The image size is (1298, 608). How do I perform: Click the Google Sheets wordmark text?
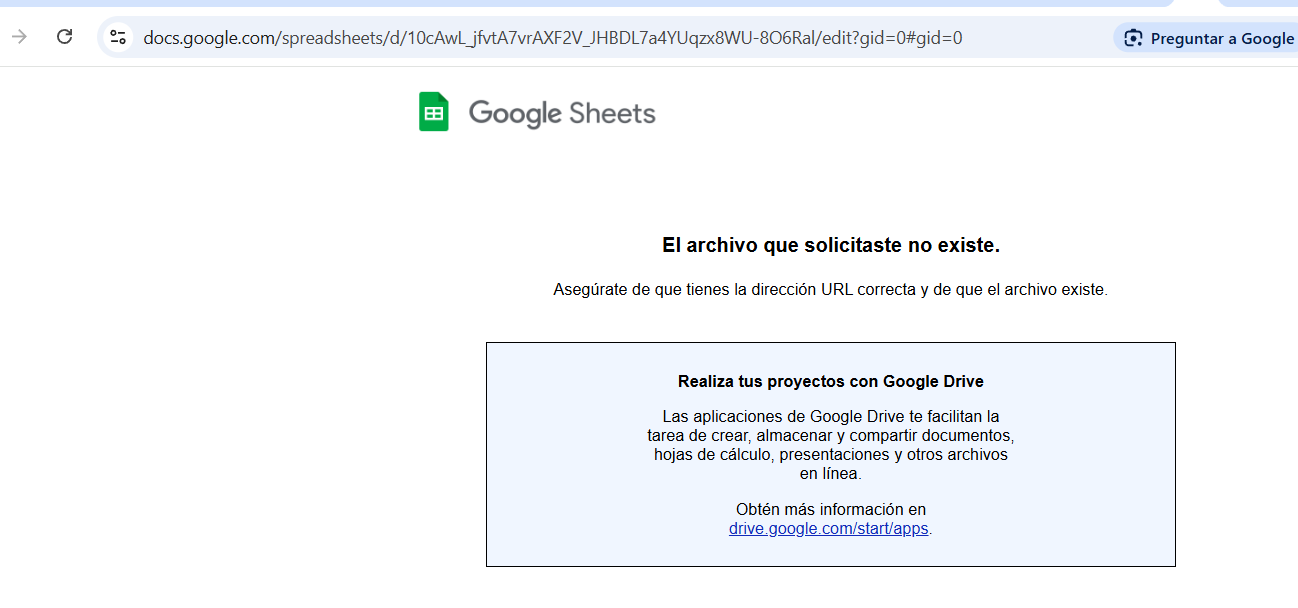coord(562,113)
